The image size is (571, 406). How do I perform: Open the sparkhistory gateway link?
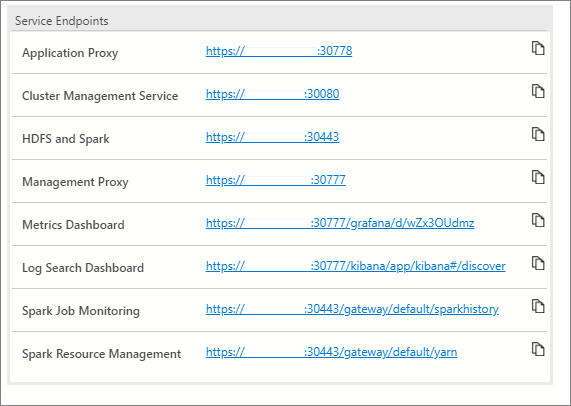(x=352, y=309)
